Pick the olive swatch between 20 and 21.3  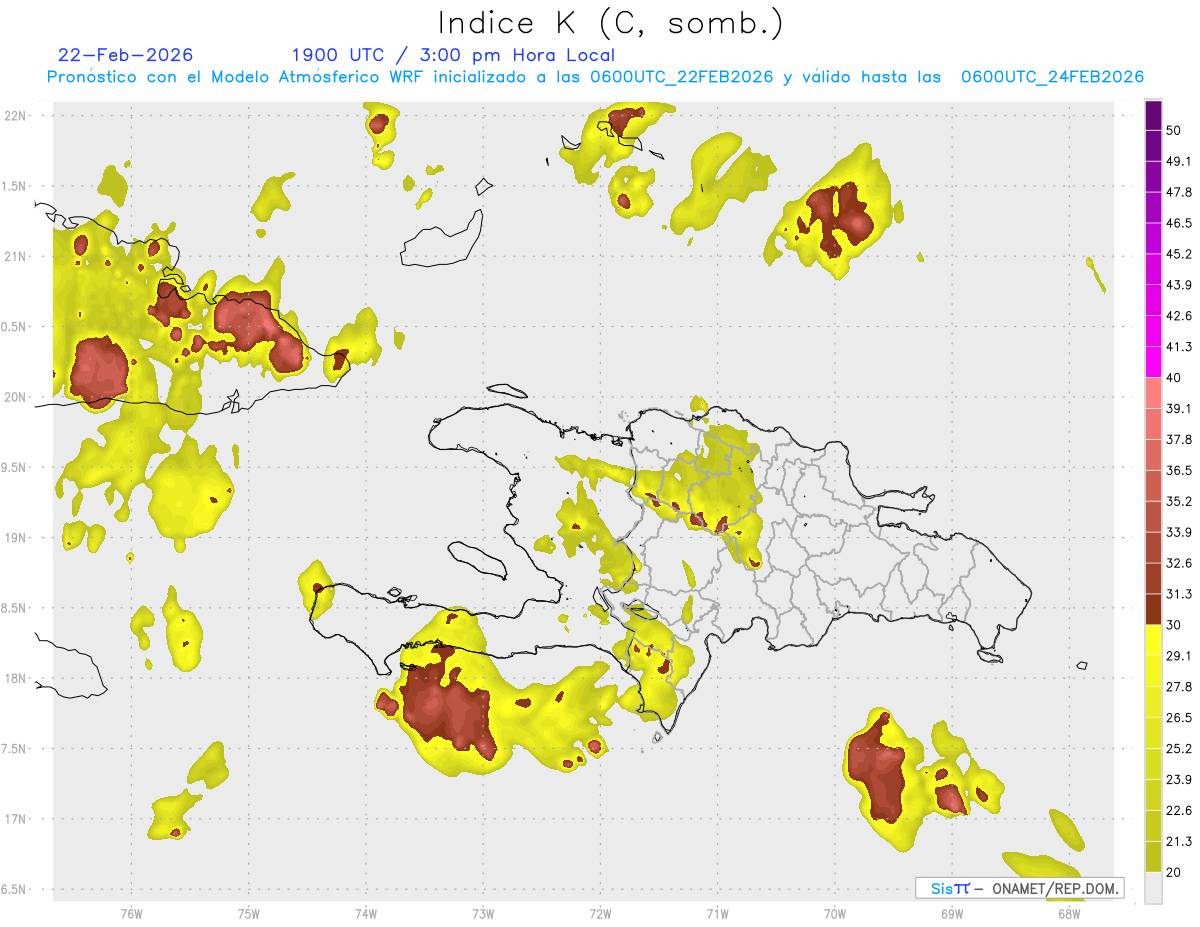pos(1153,857)
